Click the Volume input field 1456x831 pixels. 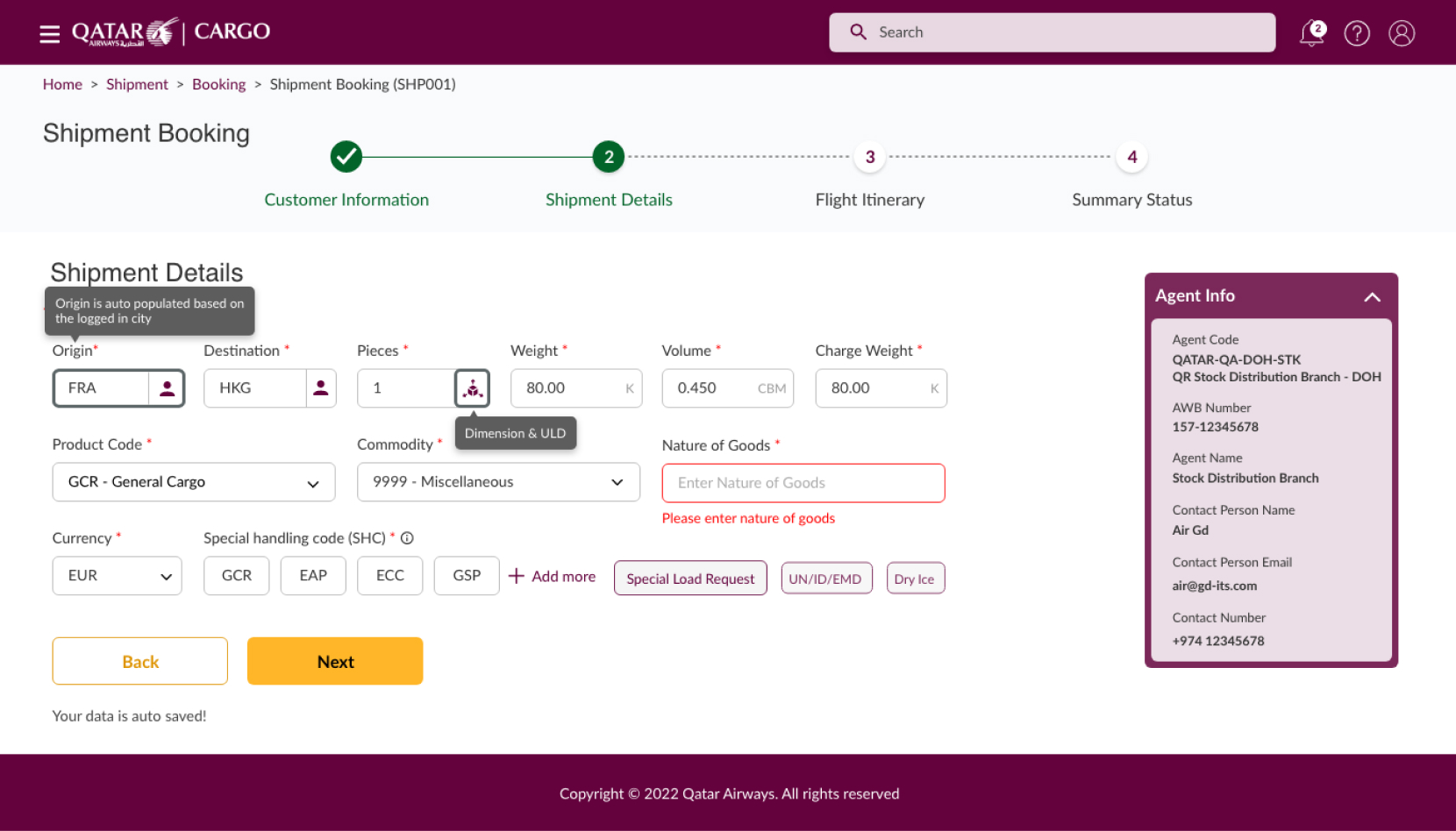(x=728, y=388)
